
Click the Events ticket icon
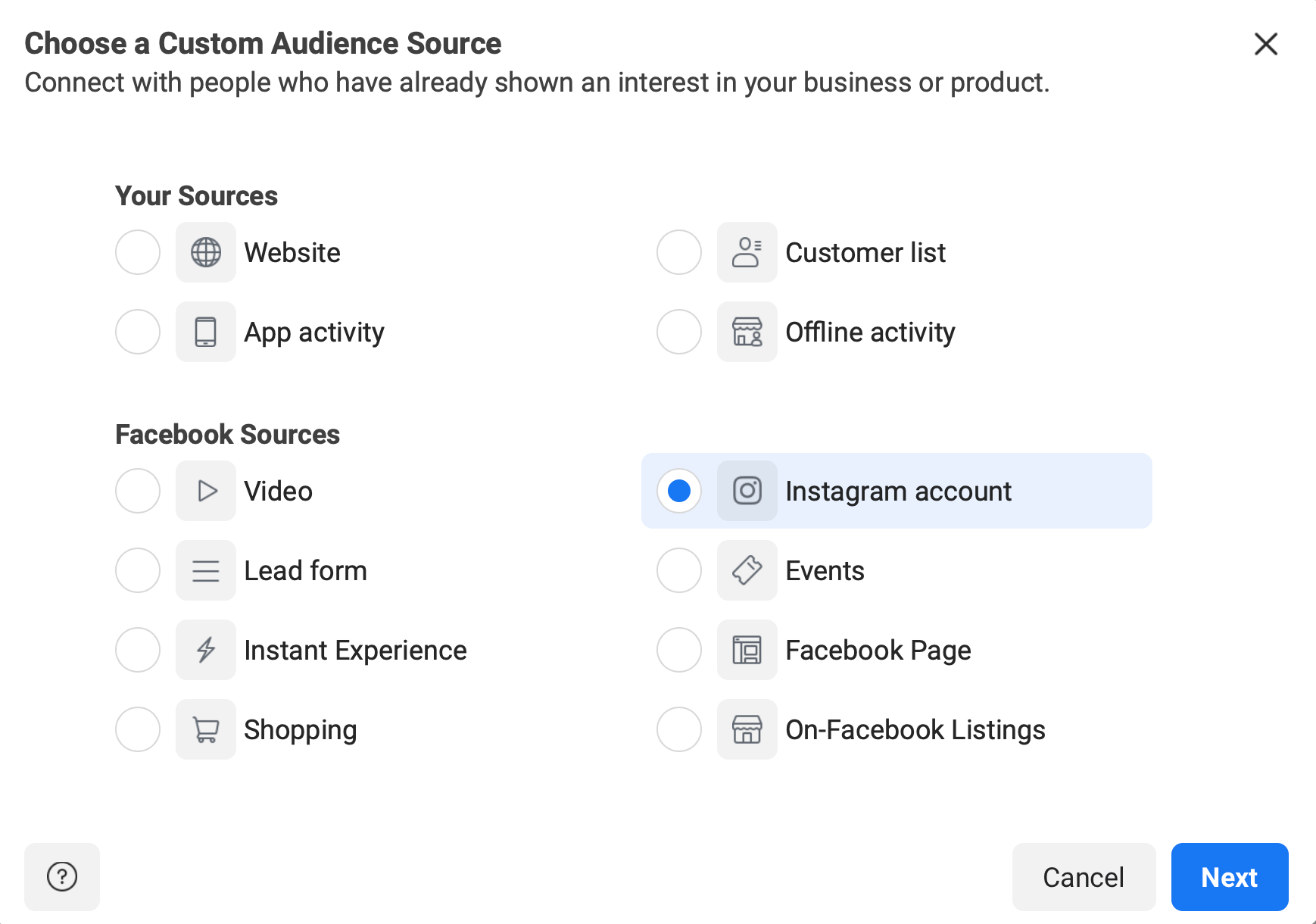[747, 570]
